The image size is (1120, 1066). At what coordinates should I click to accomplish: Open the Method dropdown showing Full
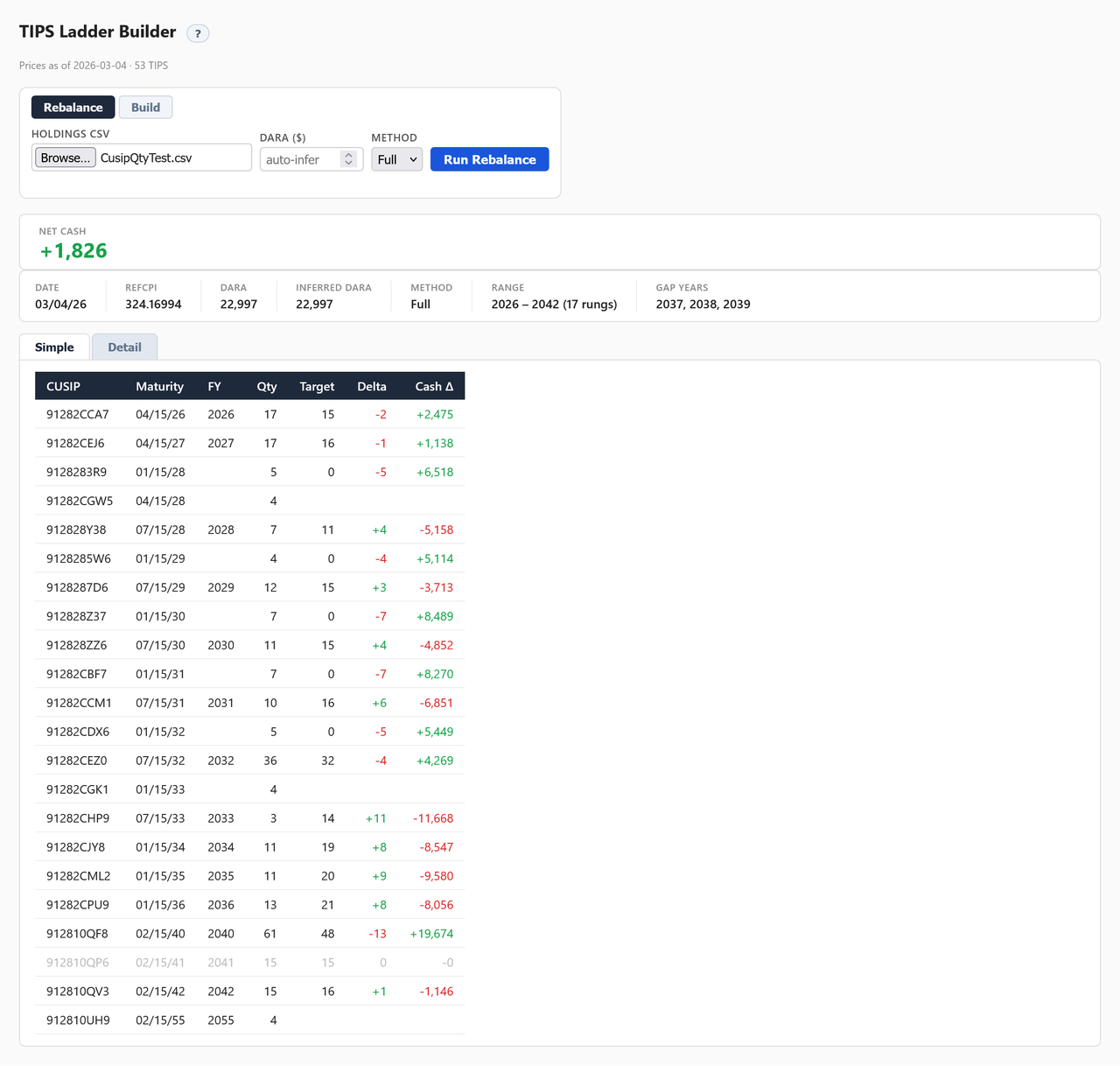pyautogui.click(x=397, y=159)
